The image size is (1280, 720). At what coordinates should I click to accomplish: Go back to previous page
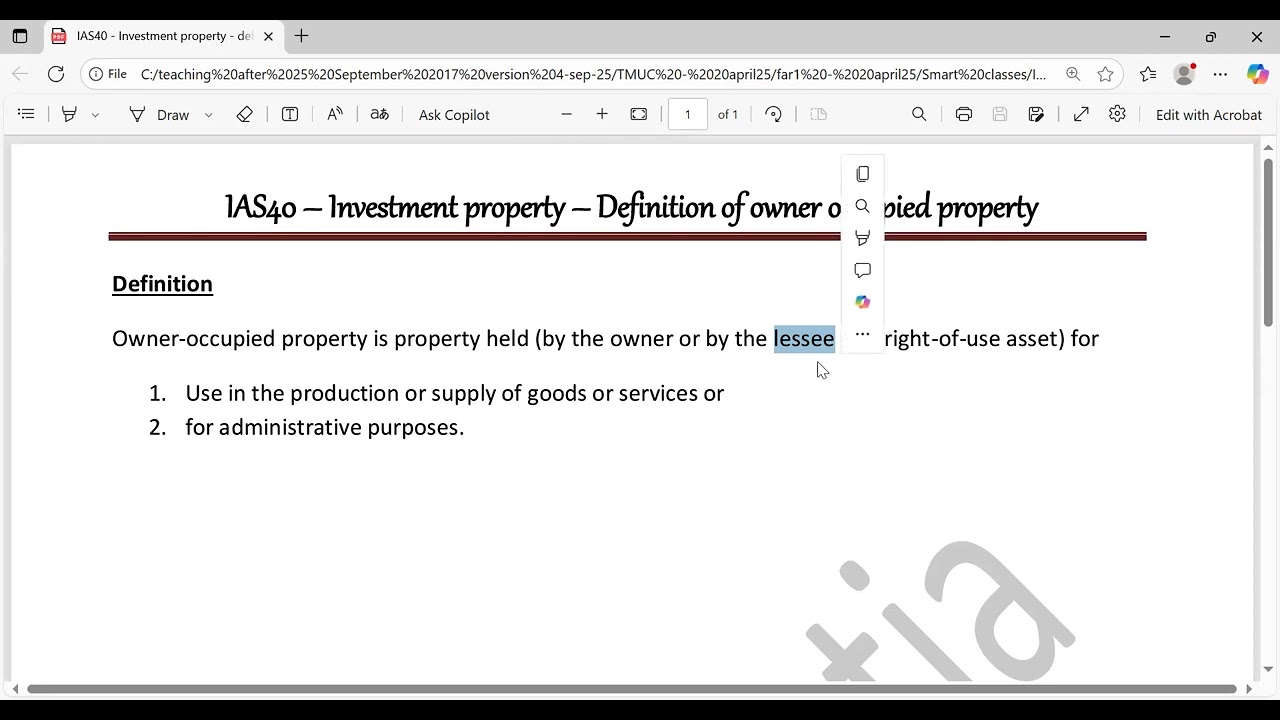[20, 74]
